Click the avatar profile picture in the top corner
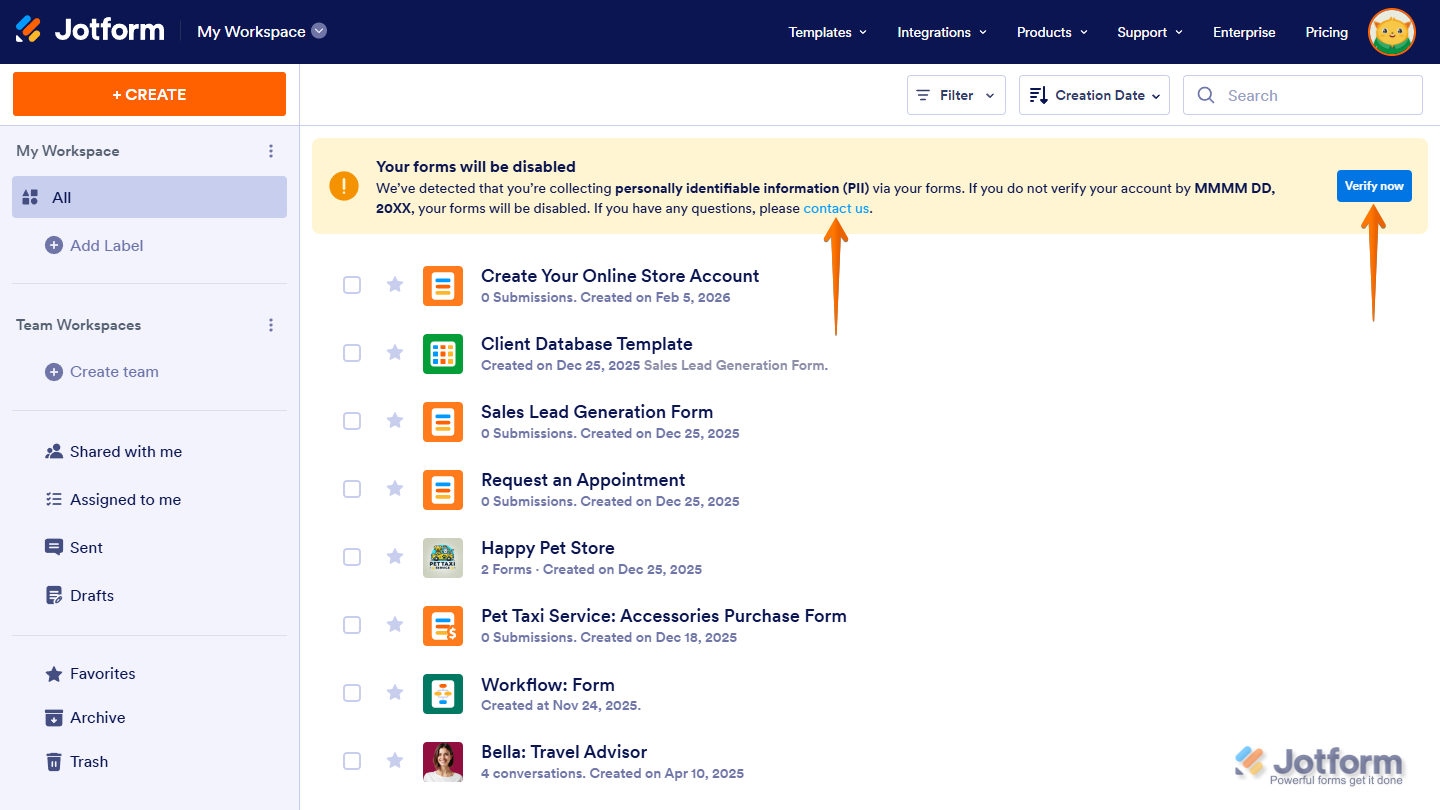Viewport: 1440px width, 810px height. pos(1391,32)
